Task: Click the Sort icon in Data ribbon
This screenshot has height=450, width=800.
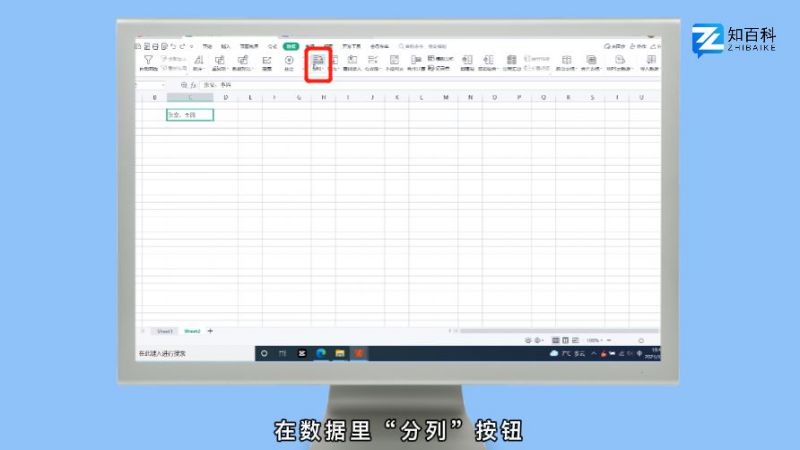Action: (x=198, y=62)
